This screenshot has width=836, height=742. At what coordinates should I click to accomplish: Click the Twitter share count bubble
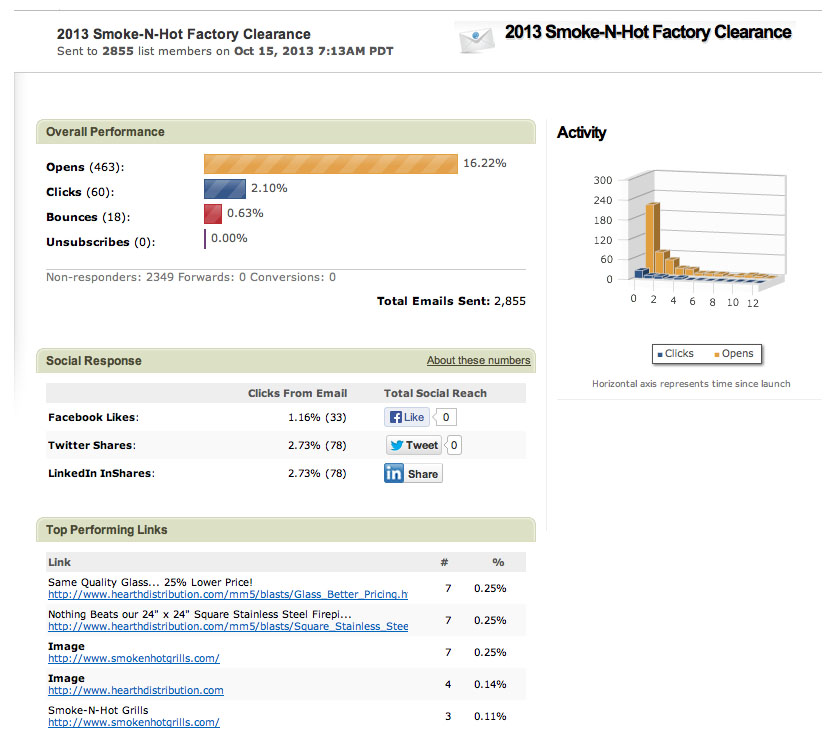[454, 445]
